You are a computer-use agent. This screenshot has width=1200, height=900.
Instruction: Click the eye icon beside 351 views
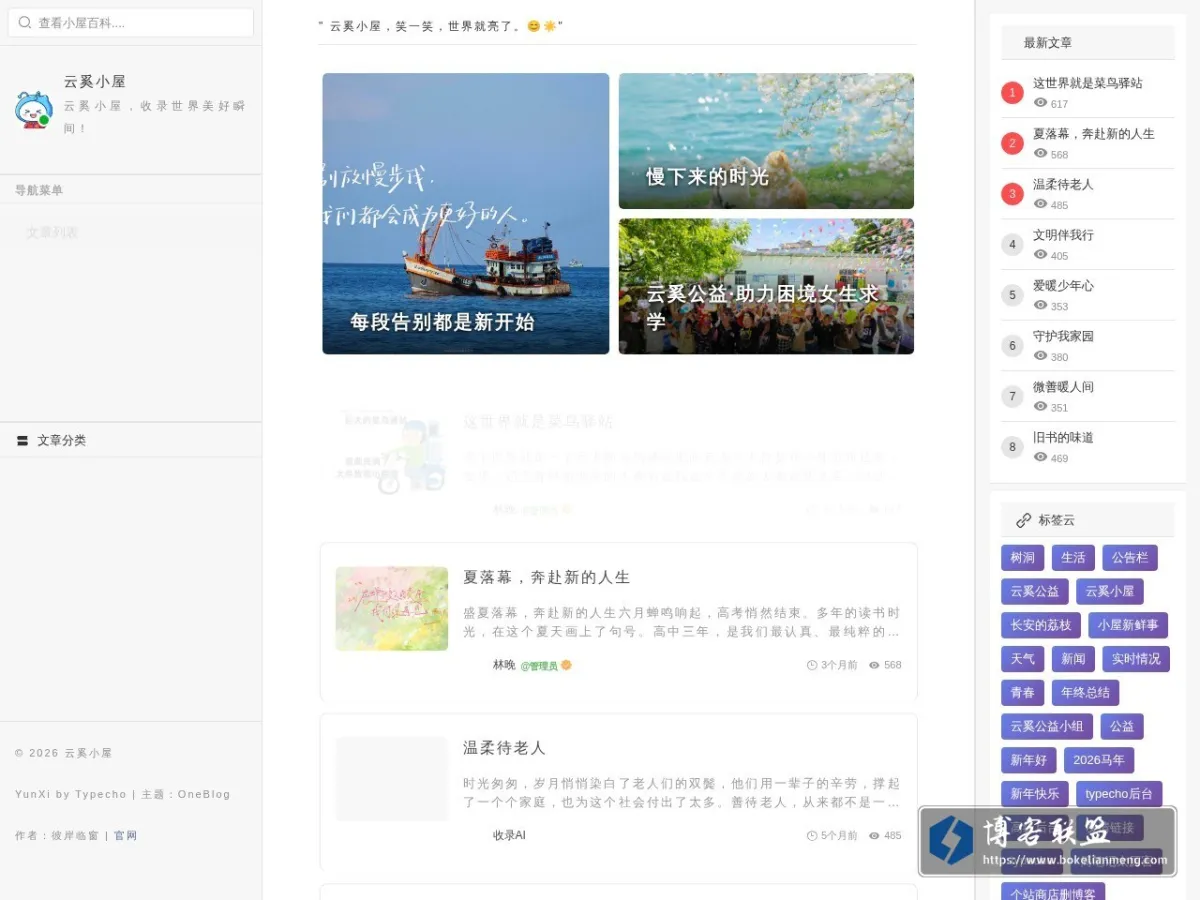pyautogui.click(x=1040, y=406)
